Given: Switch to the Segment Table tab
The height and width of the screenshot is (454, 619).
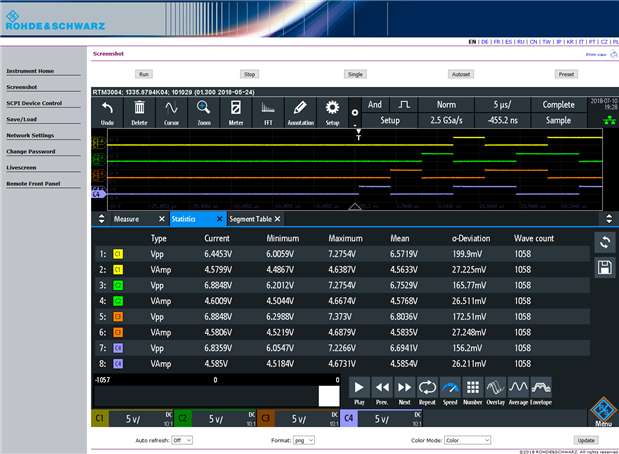Looking at the screenshot, I should [x=251, y=218].
